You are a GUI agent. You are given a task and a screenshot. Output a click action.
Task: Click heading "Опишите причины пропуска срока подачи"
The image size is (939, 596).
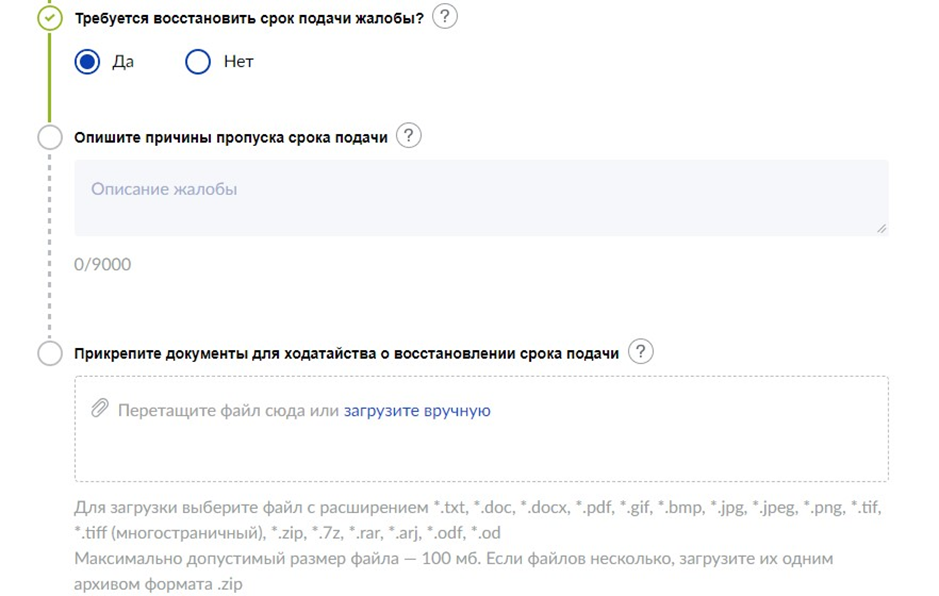[231, 137]
